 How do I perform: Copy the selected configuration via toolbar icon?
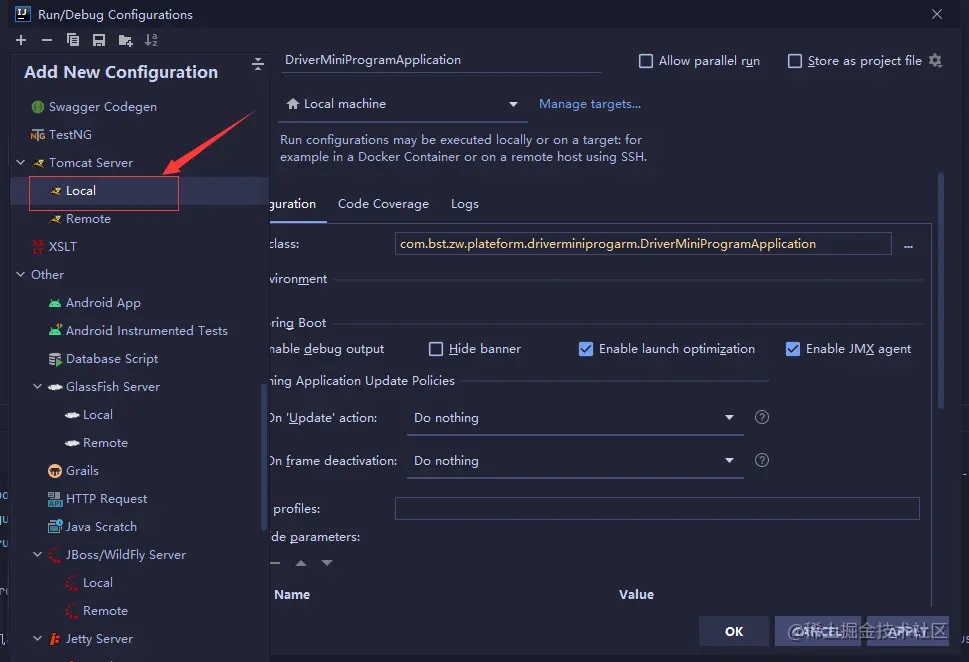click(x=73, y=40)
